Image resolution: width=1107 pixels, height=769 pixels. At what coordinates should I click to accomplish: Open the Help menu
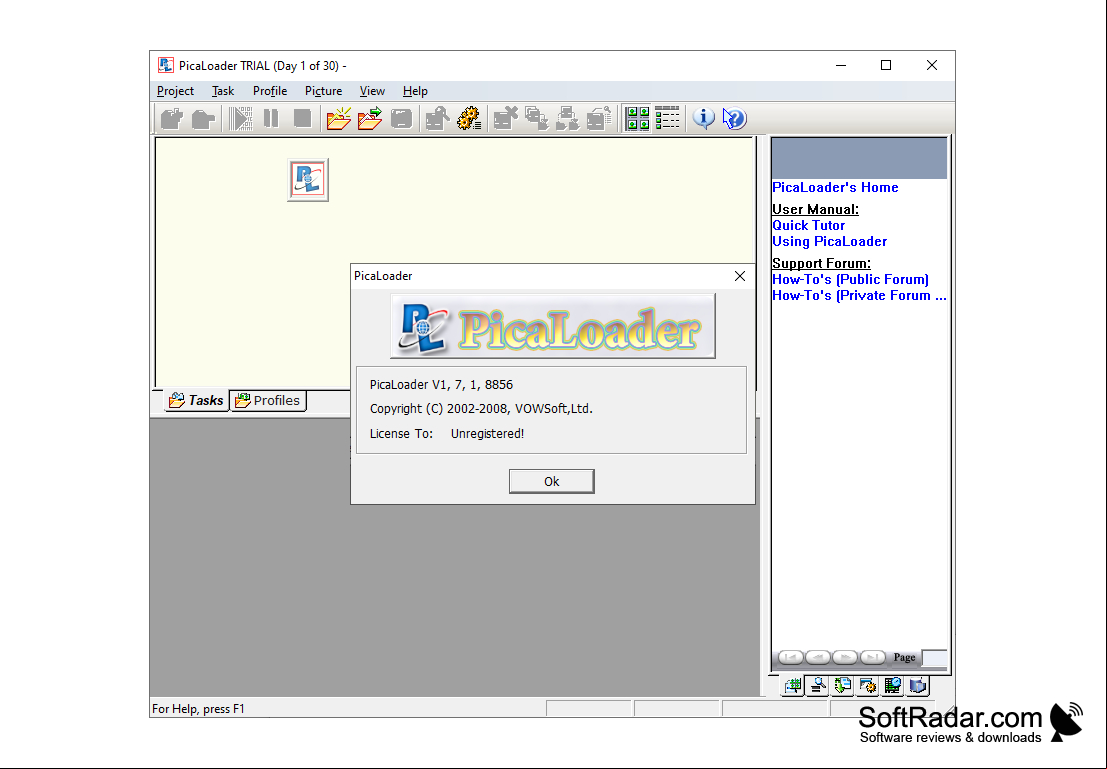415,91
